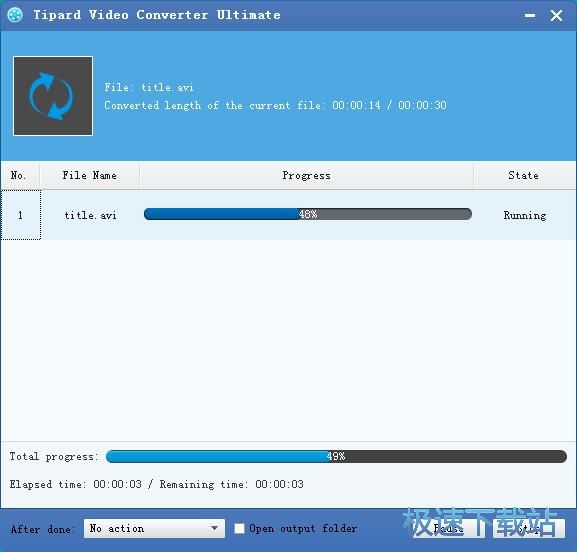Sort by the File Name column header
The height and width of the screenshot is (552, 577).
[89, 176]
